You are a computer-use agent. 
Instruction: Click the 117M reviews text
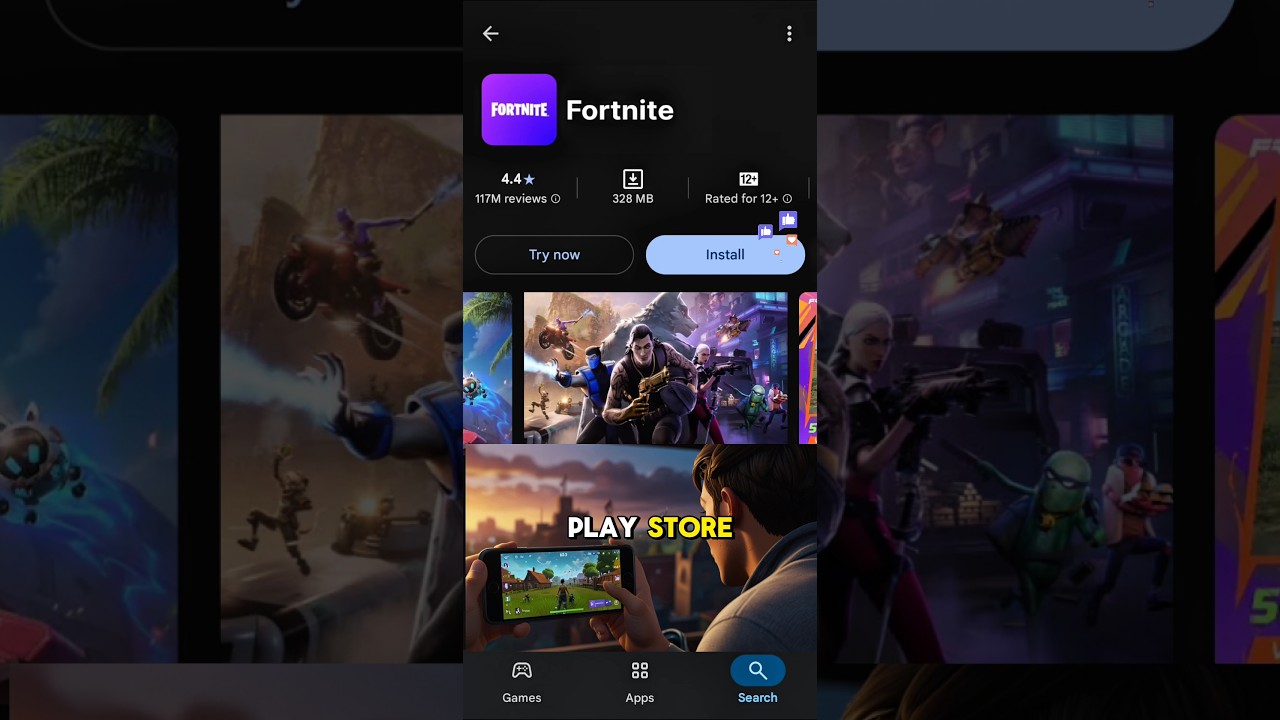tap(511, 199)
